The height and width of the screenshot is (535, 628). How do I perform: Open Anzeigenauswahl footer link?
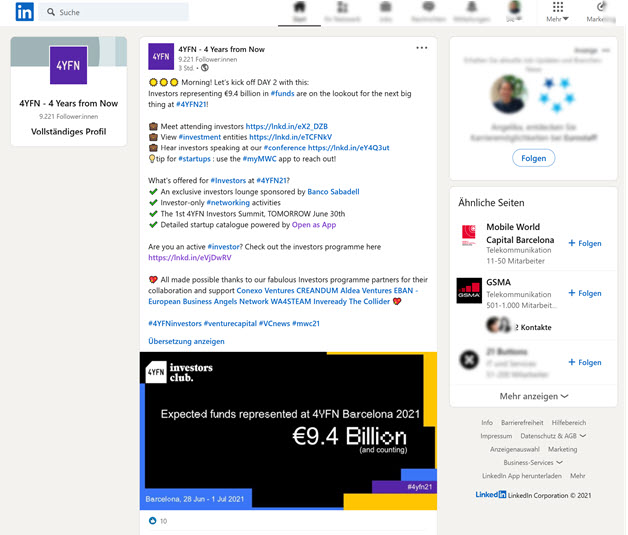pyautogui.click(x=515, y=449)
